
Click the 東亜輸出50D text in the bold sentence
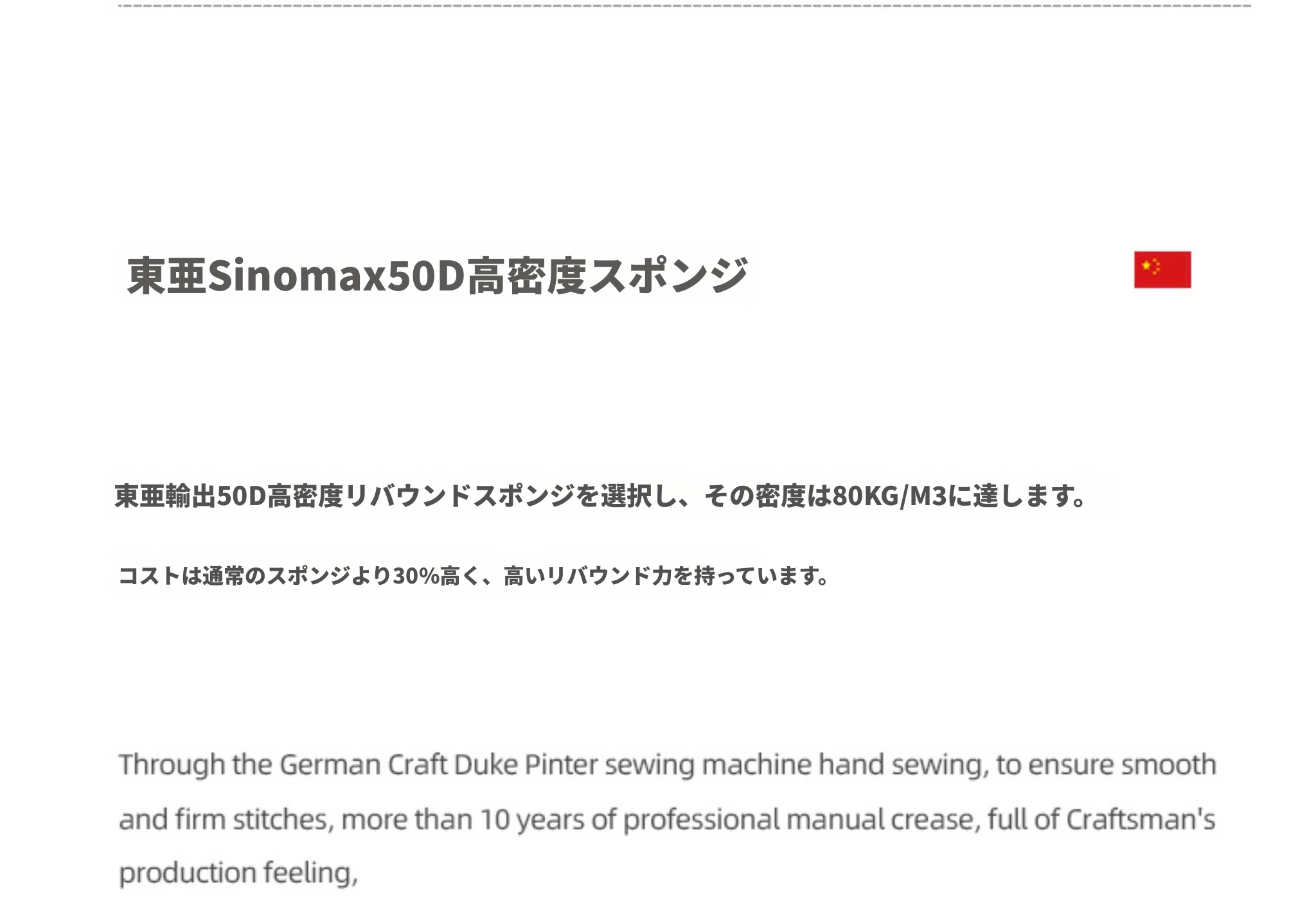coord(190,496)
